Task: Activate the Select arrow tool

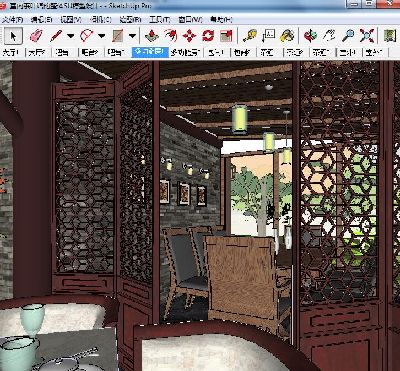Action: (13, 36)
